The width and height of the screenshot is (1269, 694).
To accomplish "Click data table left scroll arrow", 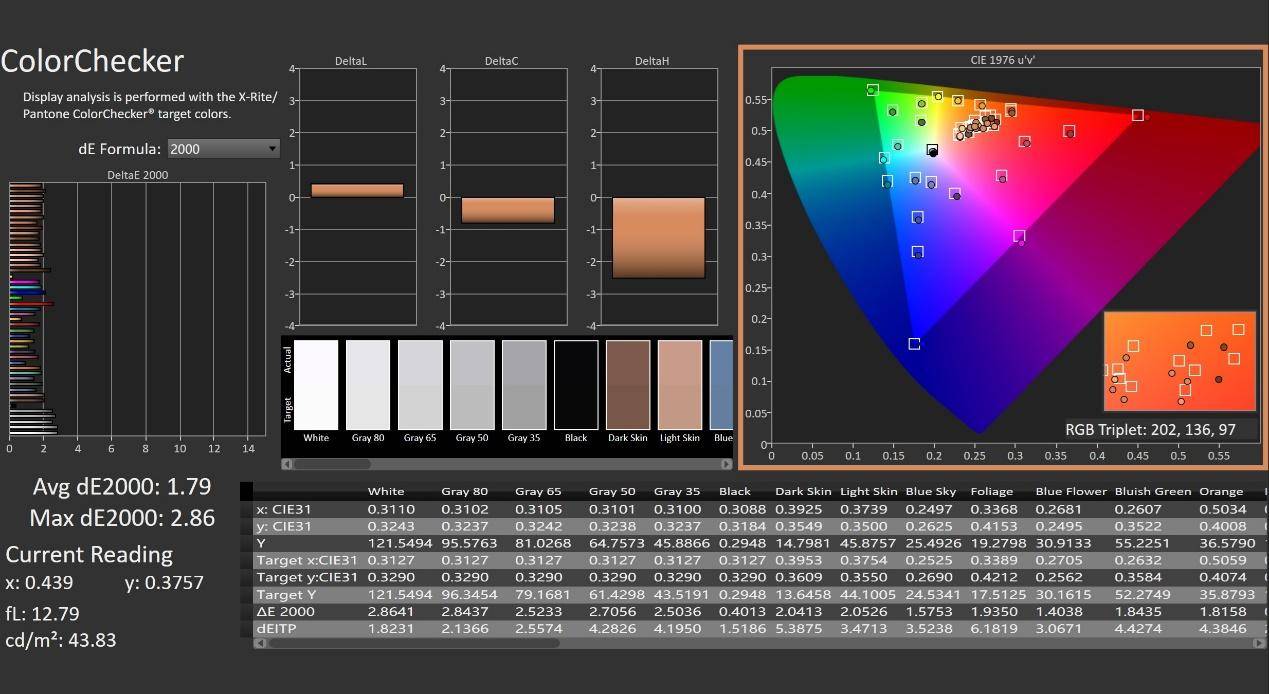I will click(260, 643).
